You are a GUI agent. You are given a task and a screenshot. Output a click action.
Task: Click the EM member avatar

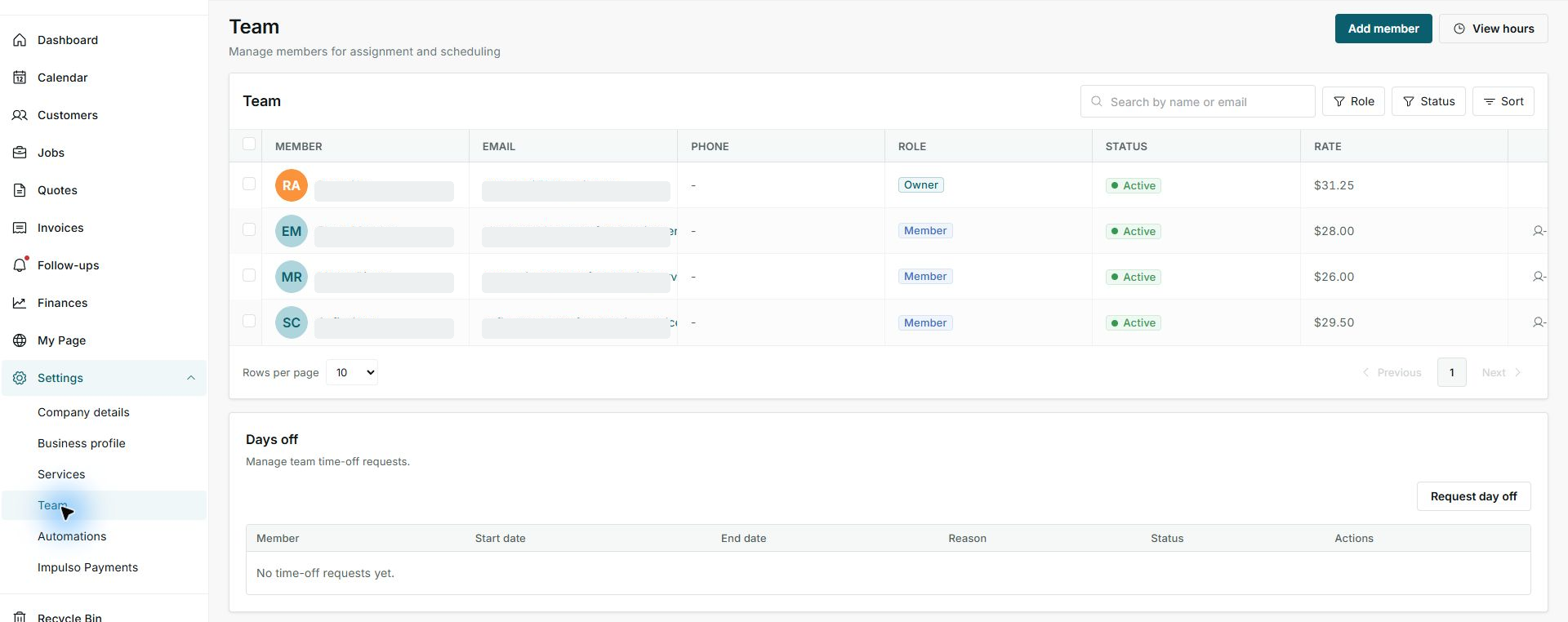(x=292, y=231)
